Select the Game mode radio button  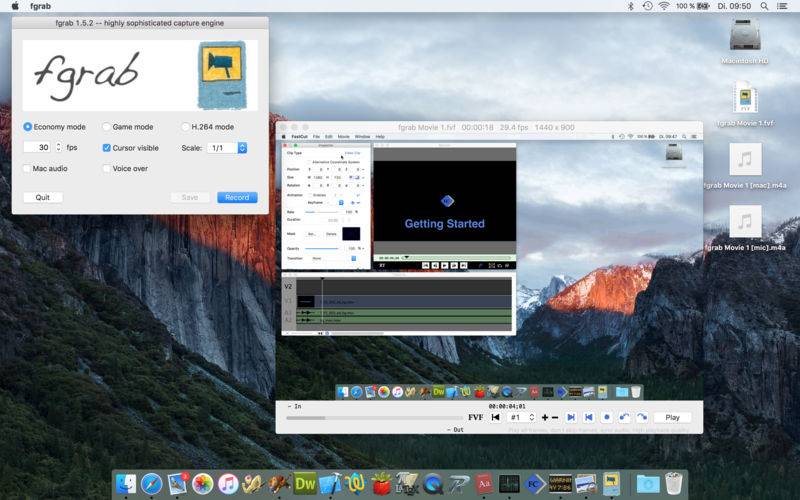tap(107, 127)
